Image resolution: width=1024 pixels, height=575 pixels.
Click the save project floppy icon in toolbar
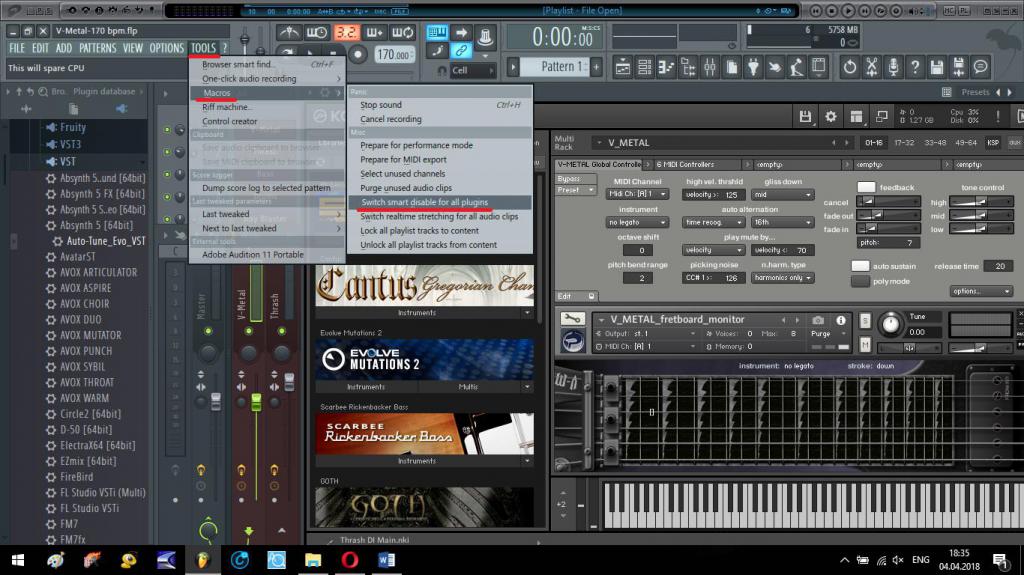[937, 67]
